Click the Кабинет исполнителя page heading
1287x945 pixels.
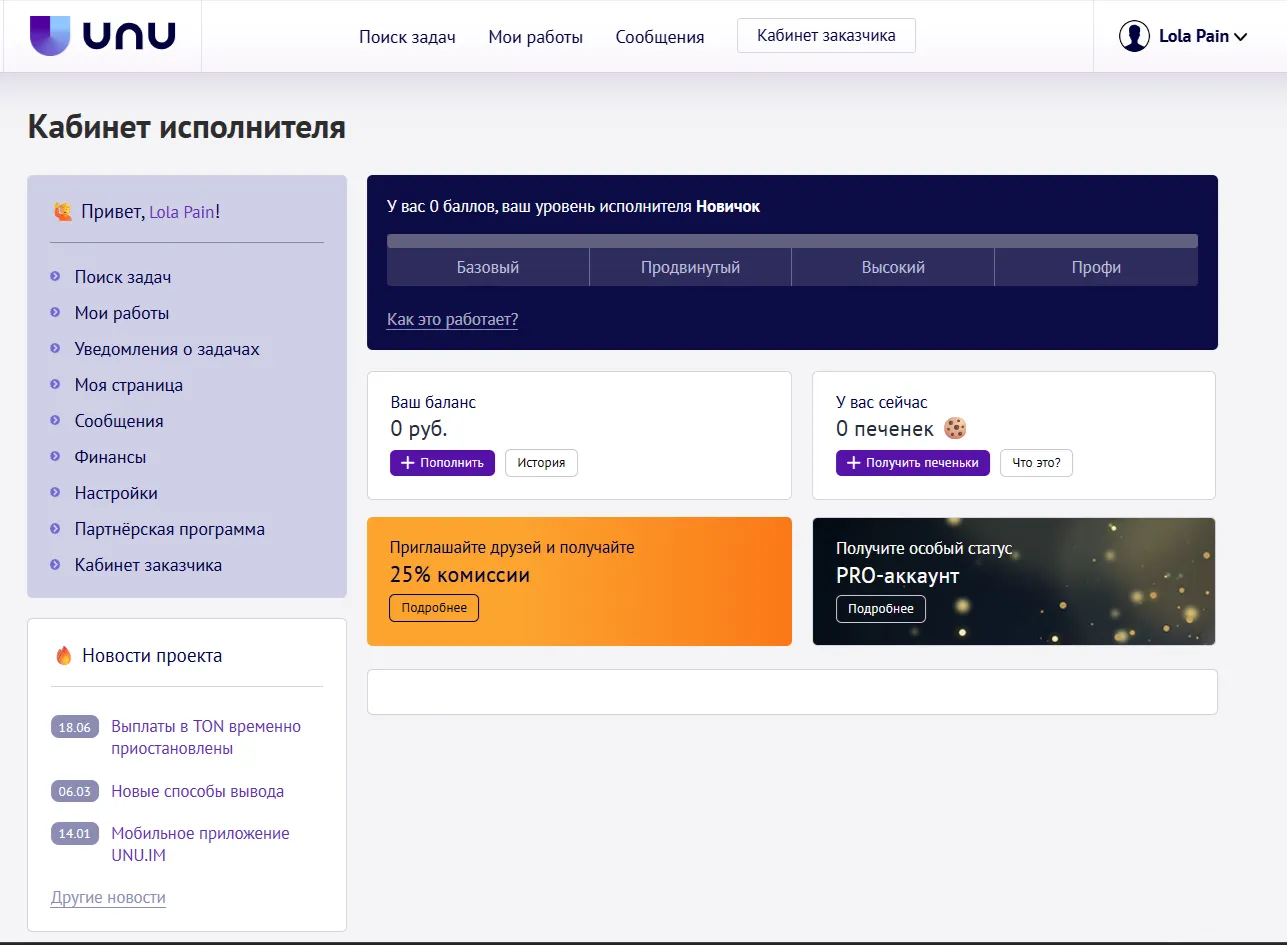187,127
